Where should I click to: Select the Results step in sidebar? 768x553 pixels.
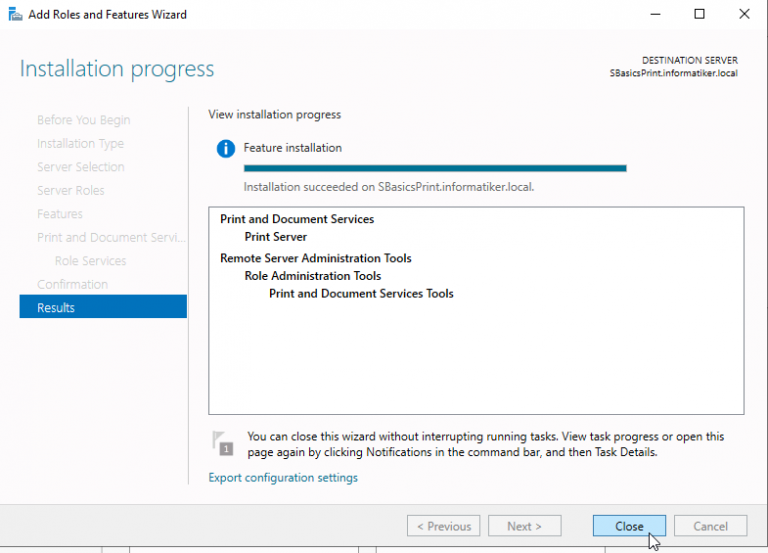click(x=103, y=308)
